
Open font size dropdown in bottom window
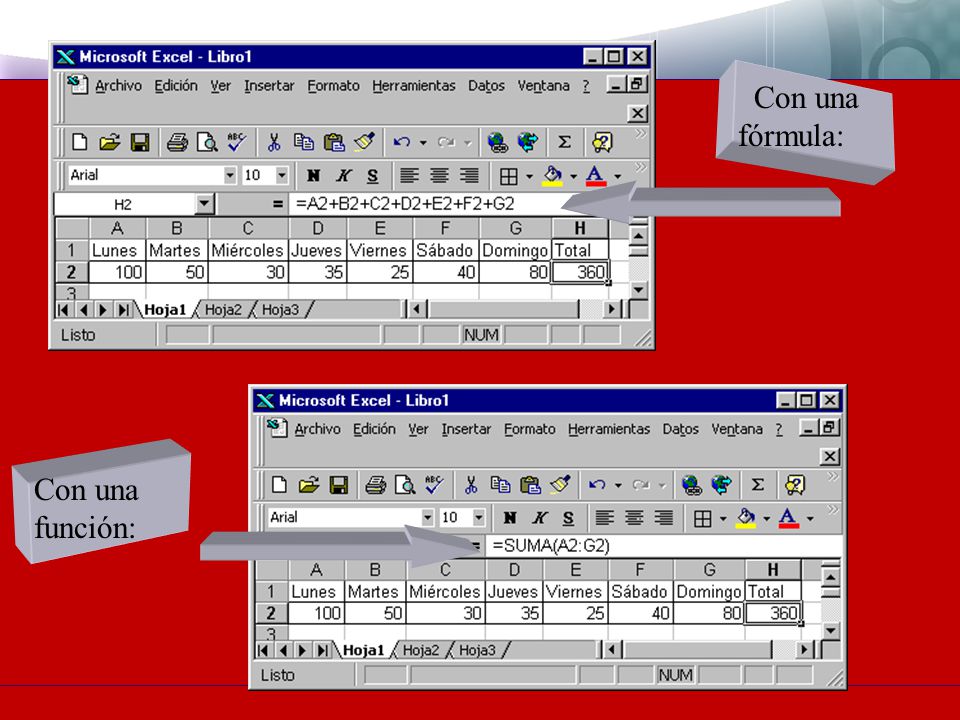point(479,517)
